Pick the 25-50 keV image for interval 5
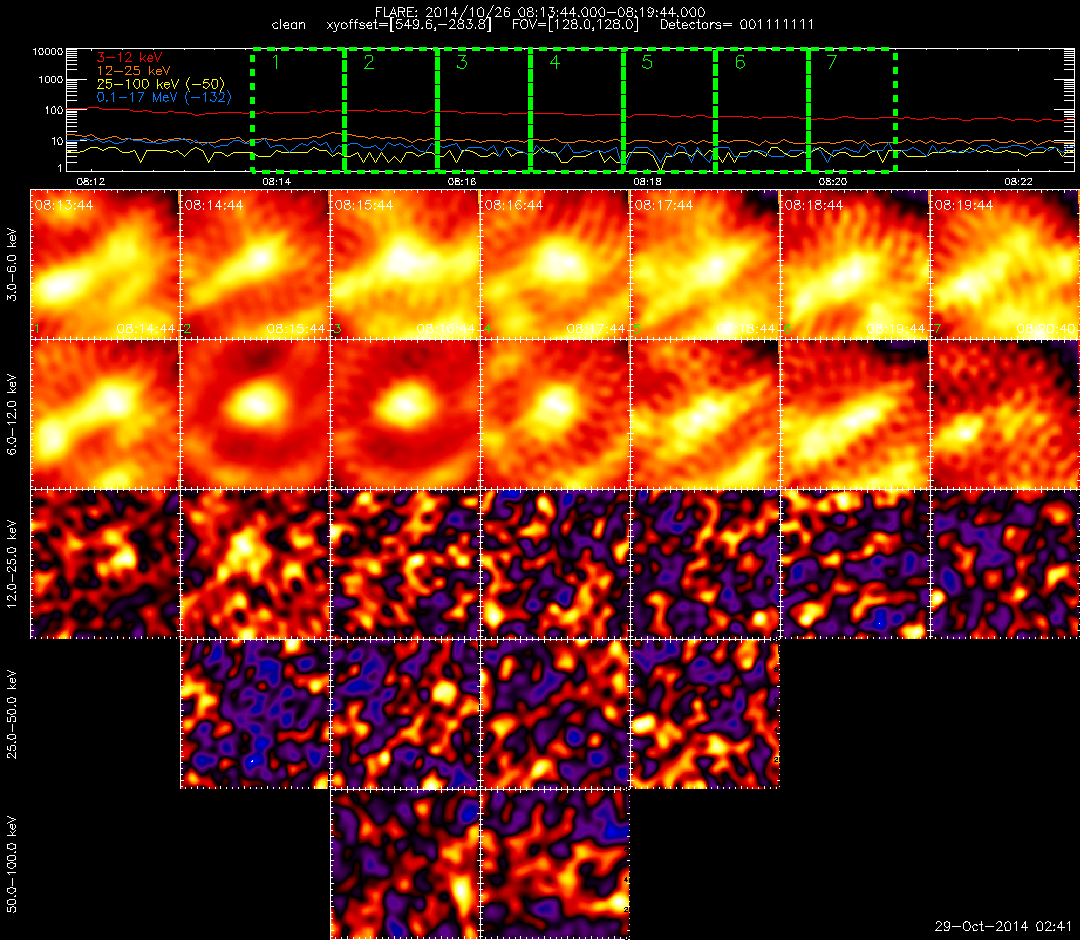Viewport: 1080px width, 940px height. point(705,714)
